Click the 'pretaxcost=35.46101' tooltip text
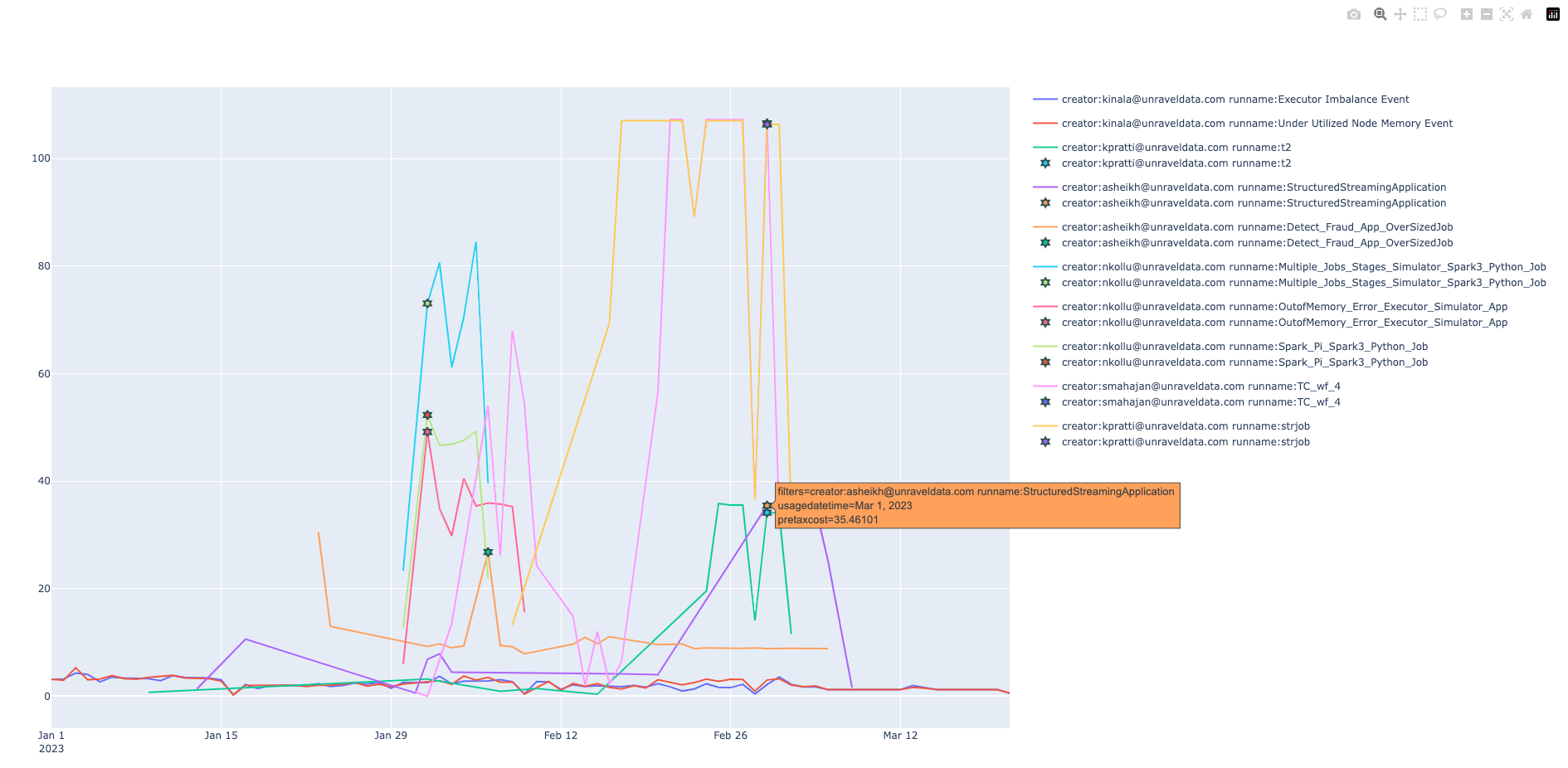The image size is (1568, 768). pyautogui.click(x=828, y=520)
